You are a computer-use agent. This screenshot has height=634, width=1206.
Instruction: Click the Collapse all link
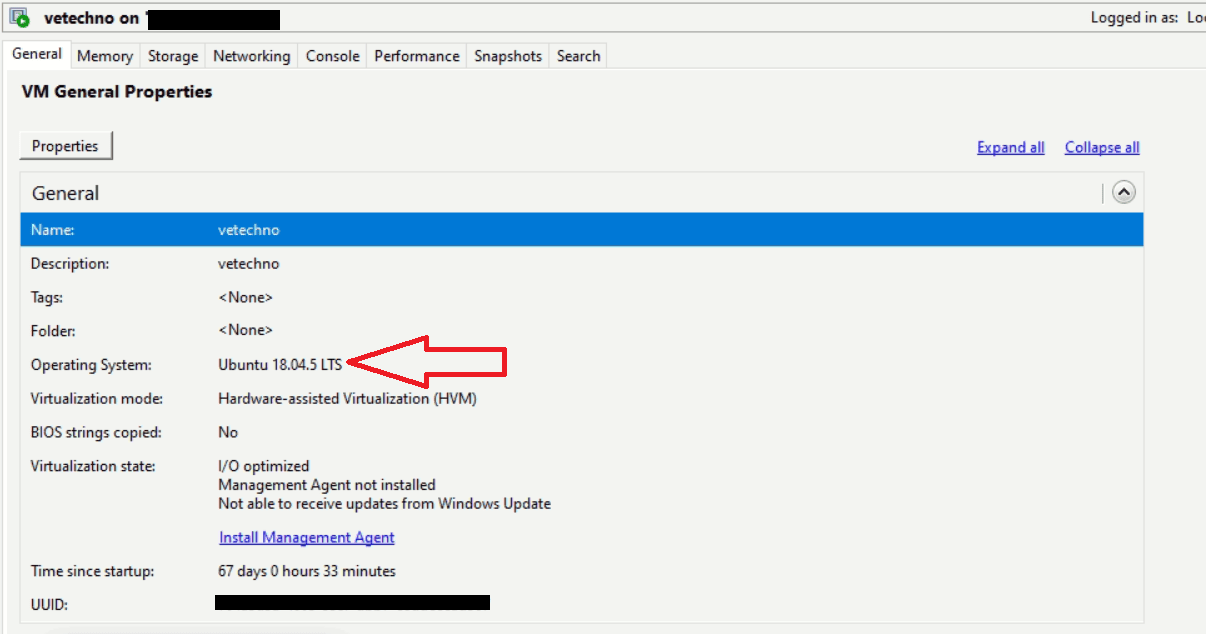pyautogui.click(x=1101, y=147)
